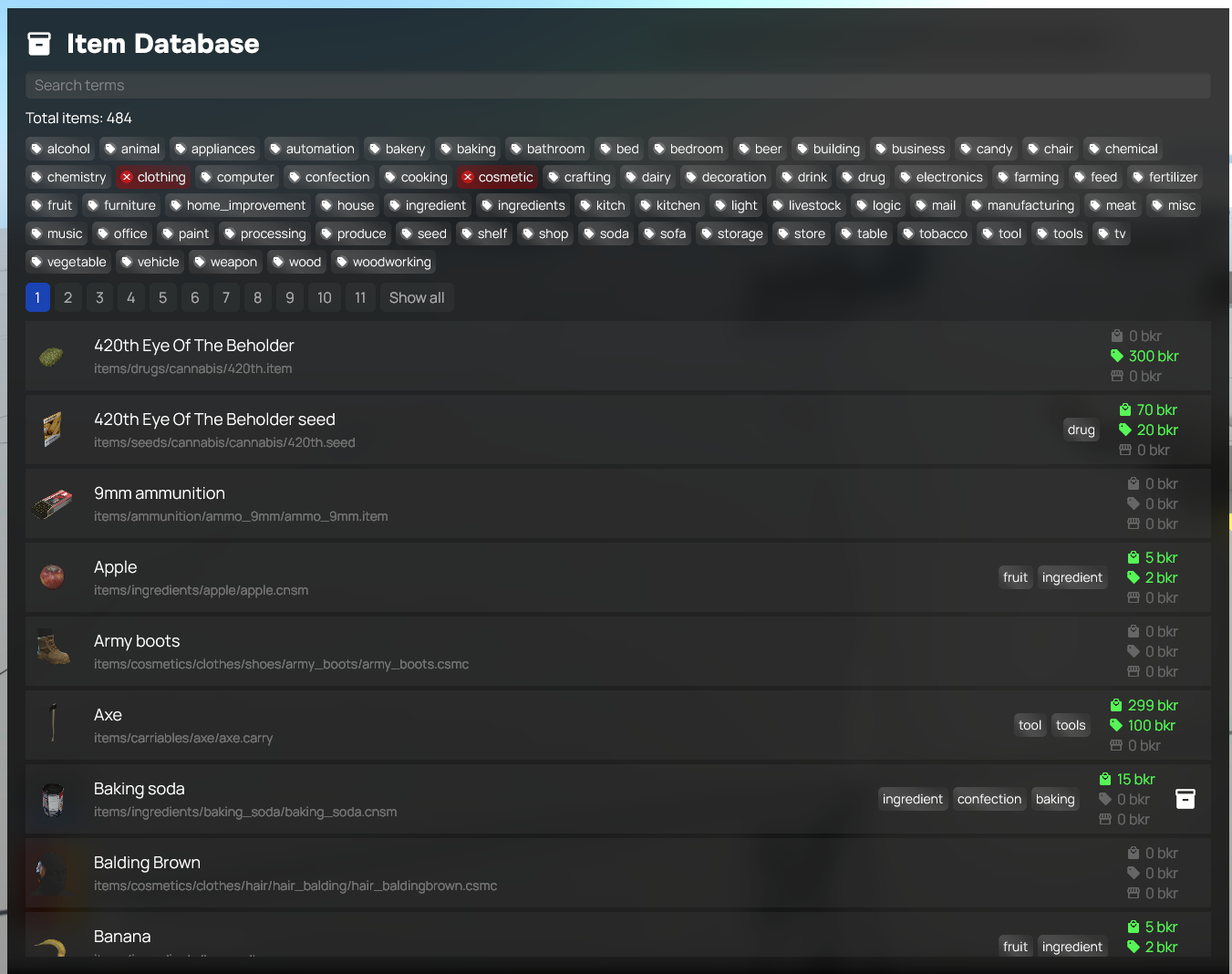Click the 420th Eye Of The Beholder item thumbnail
Image resolution: width=1232 pixels, height=974 pixels.
(x=52, y=356)
